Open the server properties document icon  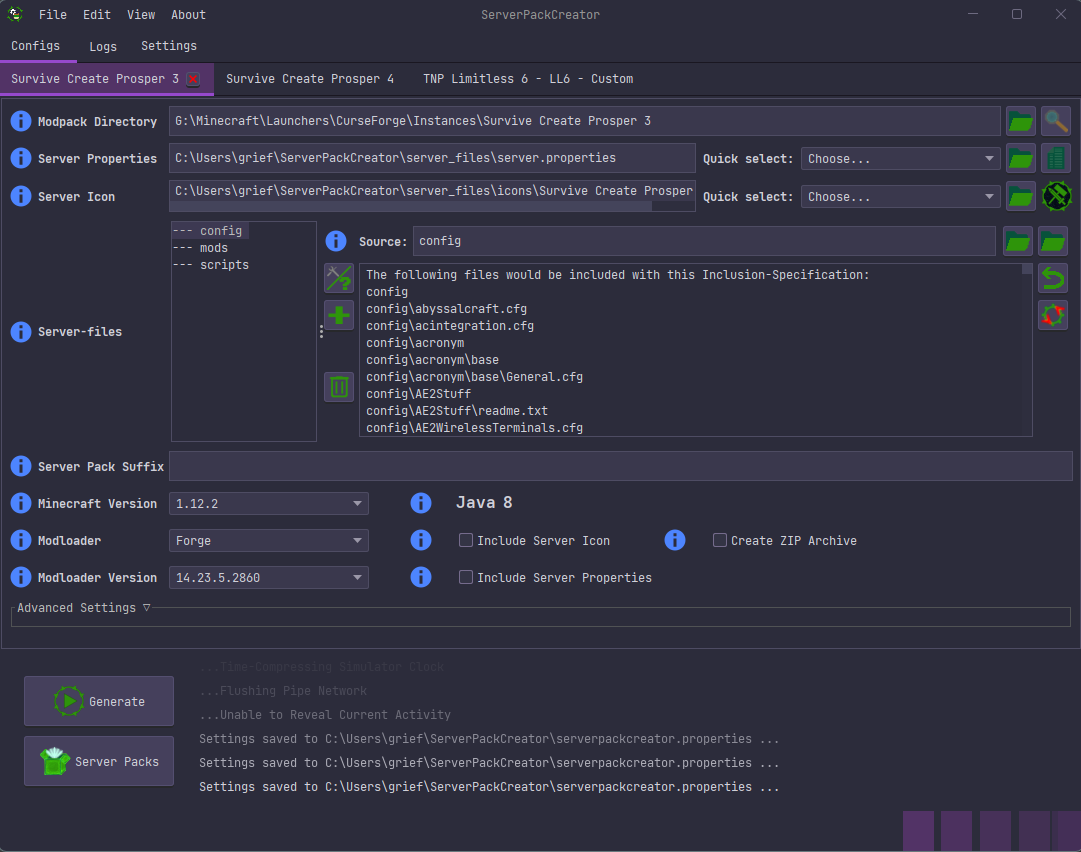1056,159
